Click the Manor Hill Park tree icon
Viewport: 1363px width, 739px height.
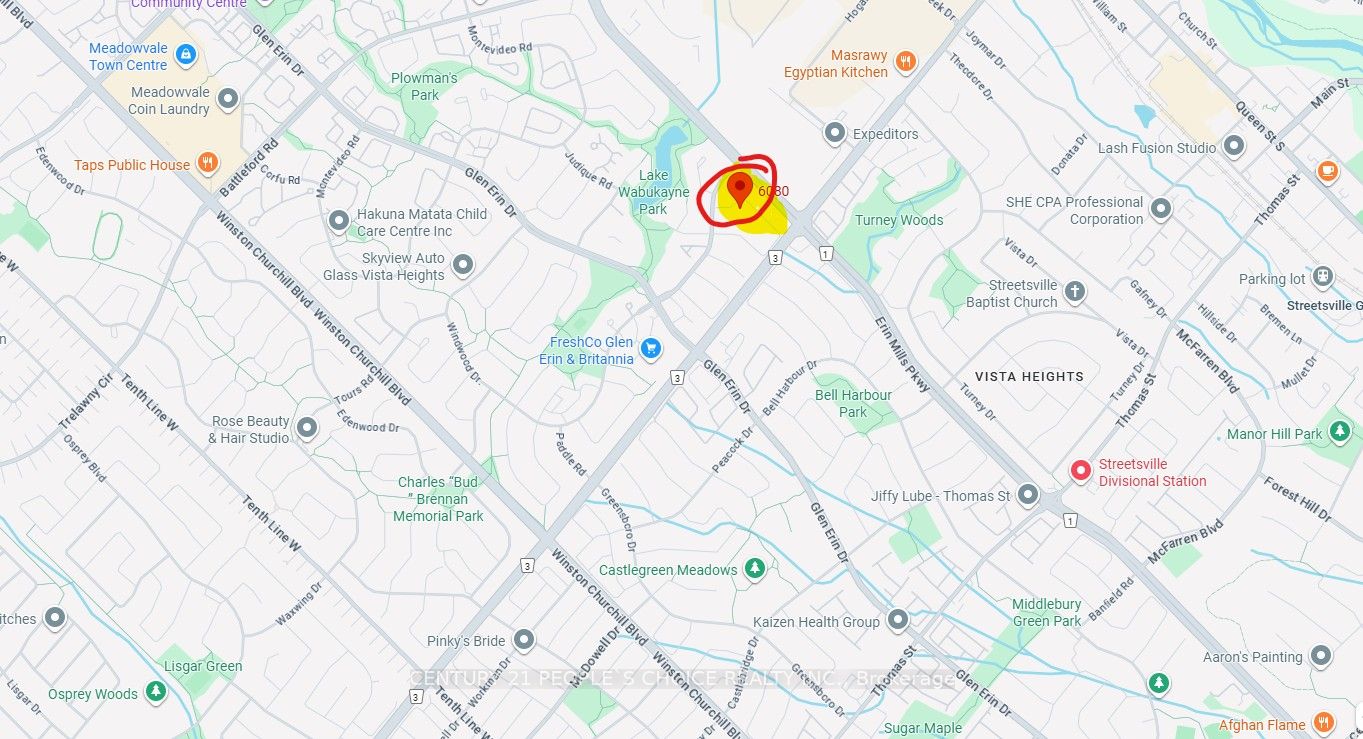tap(1340, 433)
